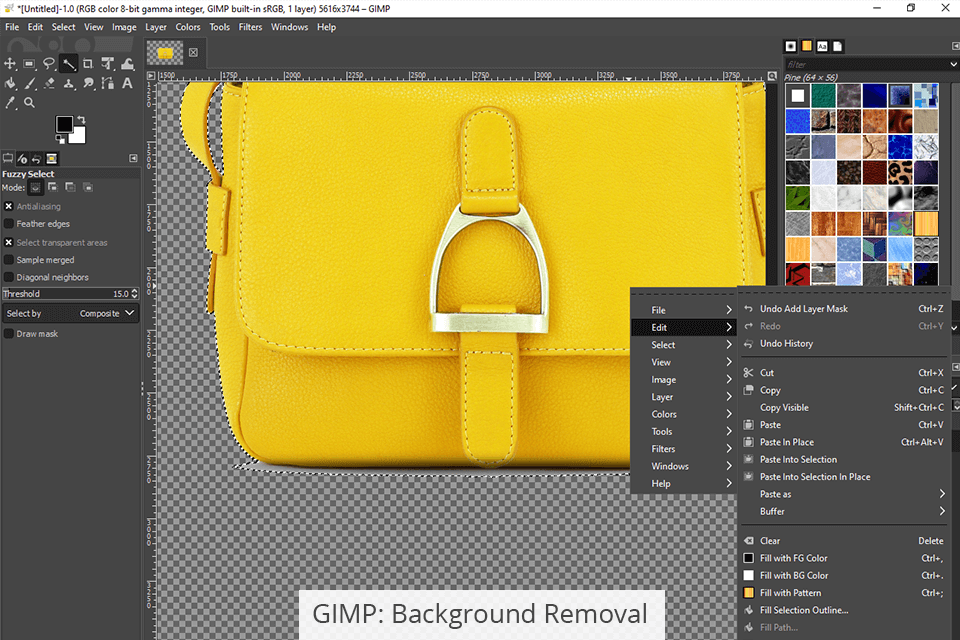Switch to the Fonts tab in dock
The width and height of the screenshot is (960, 640).
click(822, 46)
